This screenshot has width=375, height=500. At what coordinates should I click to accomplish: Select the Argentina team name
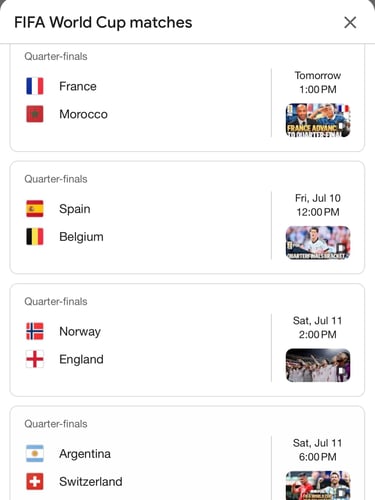[85, 454]
